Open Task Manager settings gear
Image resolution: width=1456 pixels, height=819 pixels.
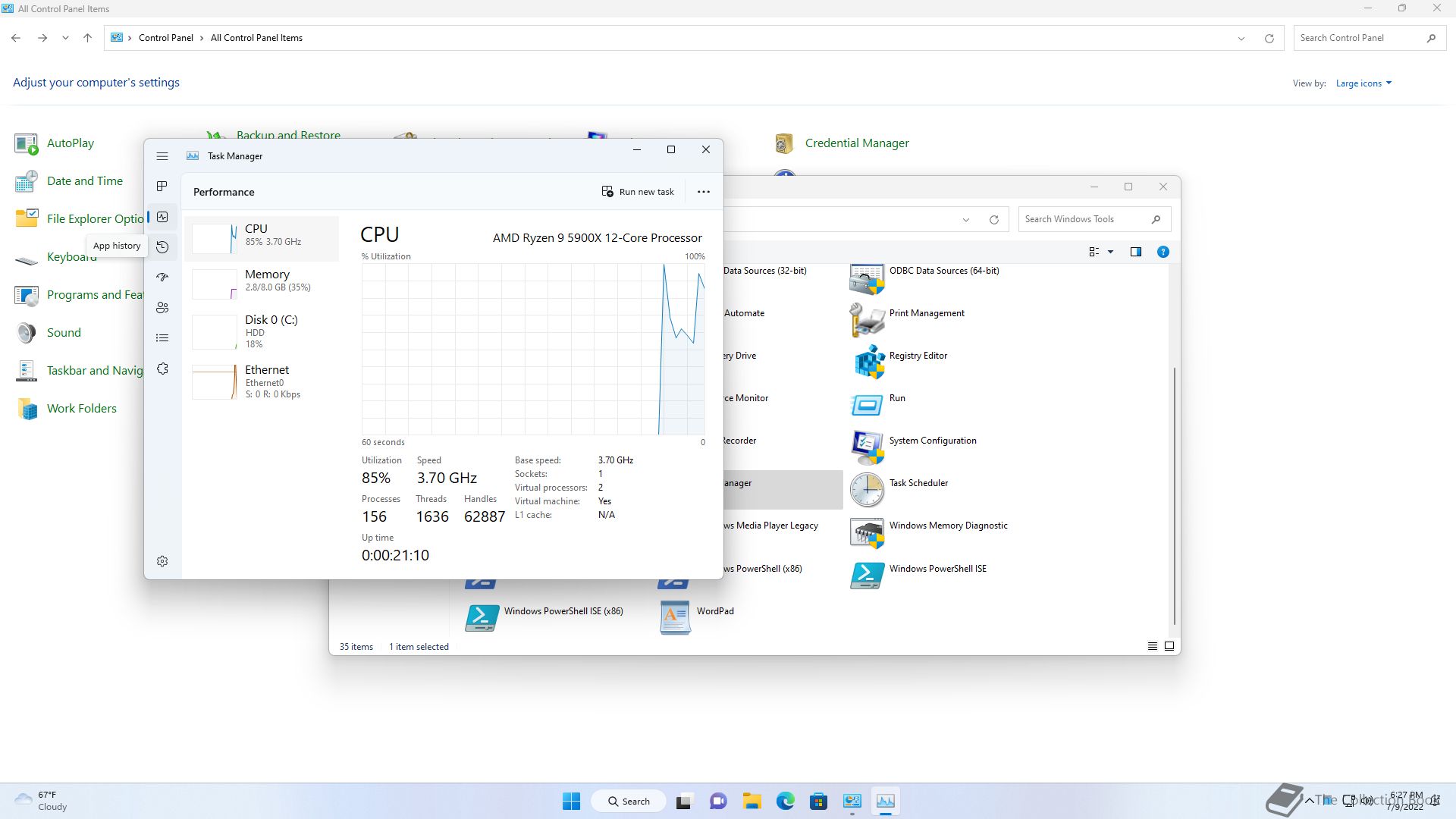(162, 561)
